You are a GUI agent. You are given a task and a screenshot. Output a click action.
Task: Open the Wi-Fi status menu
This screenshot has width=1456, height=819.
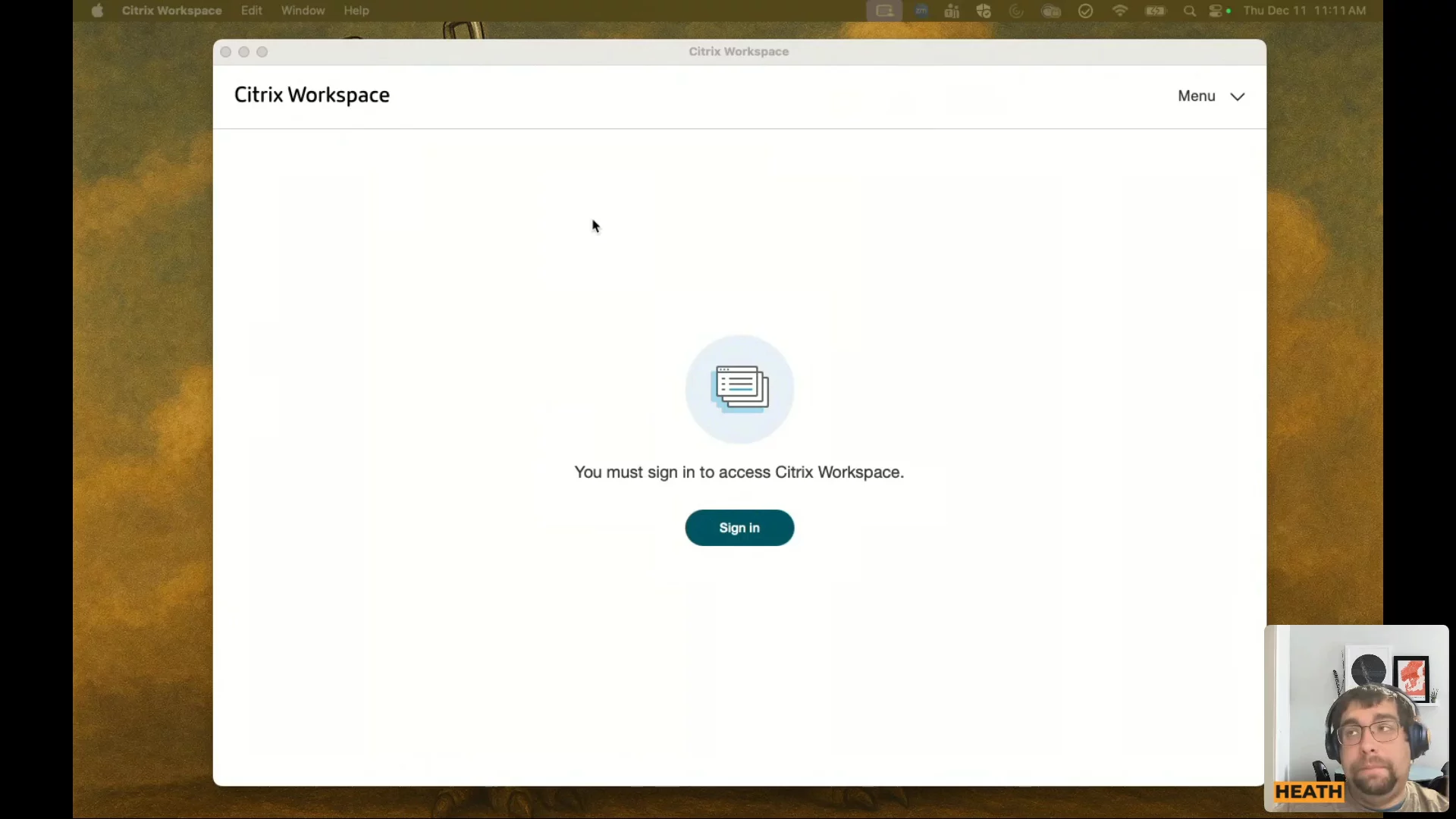pyautogui.click(x=1119, y=11)
